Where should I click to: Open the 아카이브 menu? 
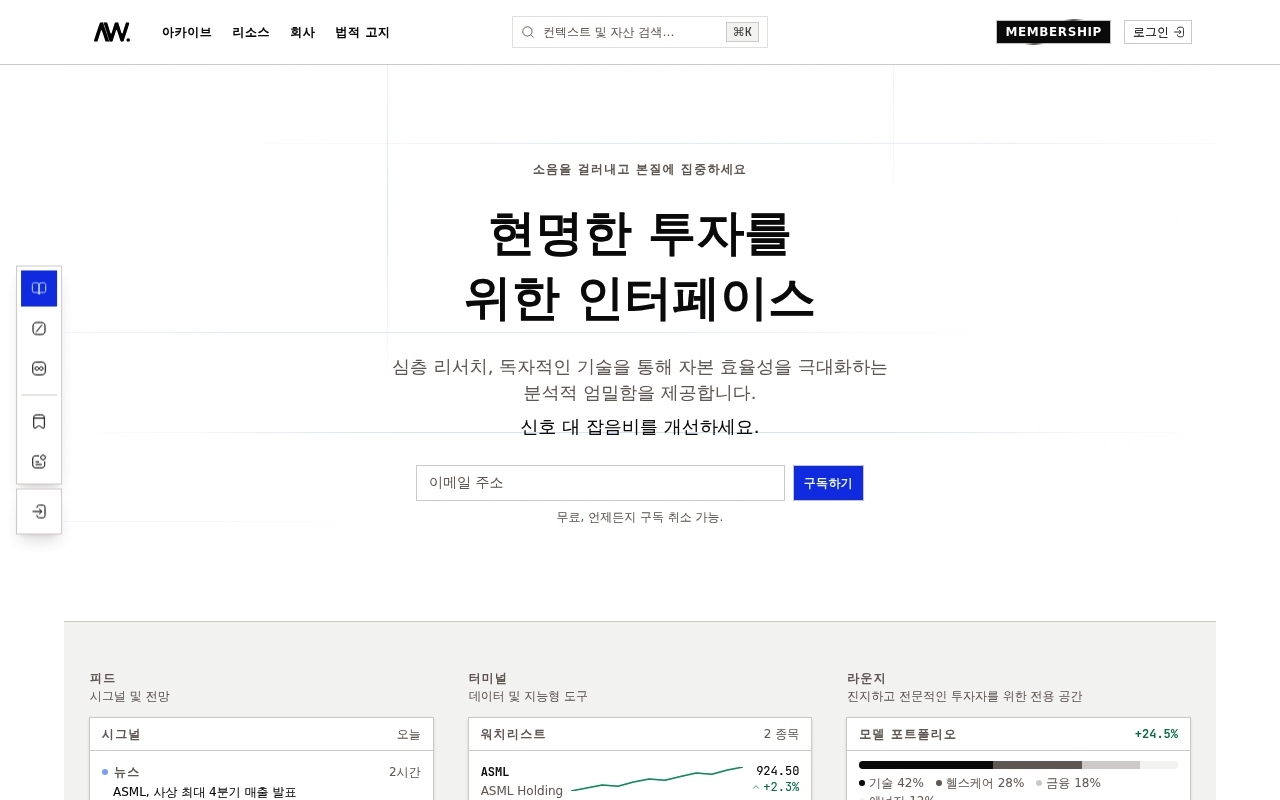(187, 32)
